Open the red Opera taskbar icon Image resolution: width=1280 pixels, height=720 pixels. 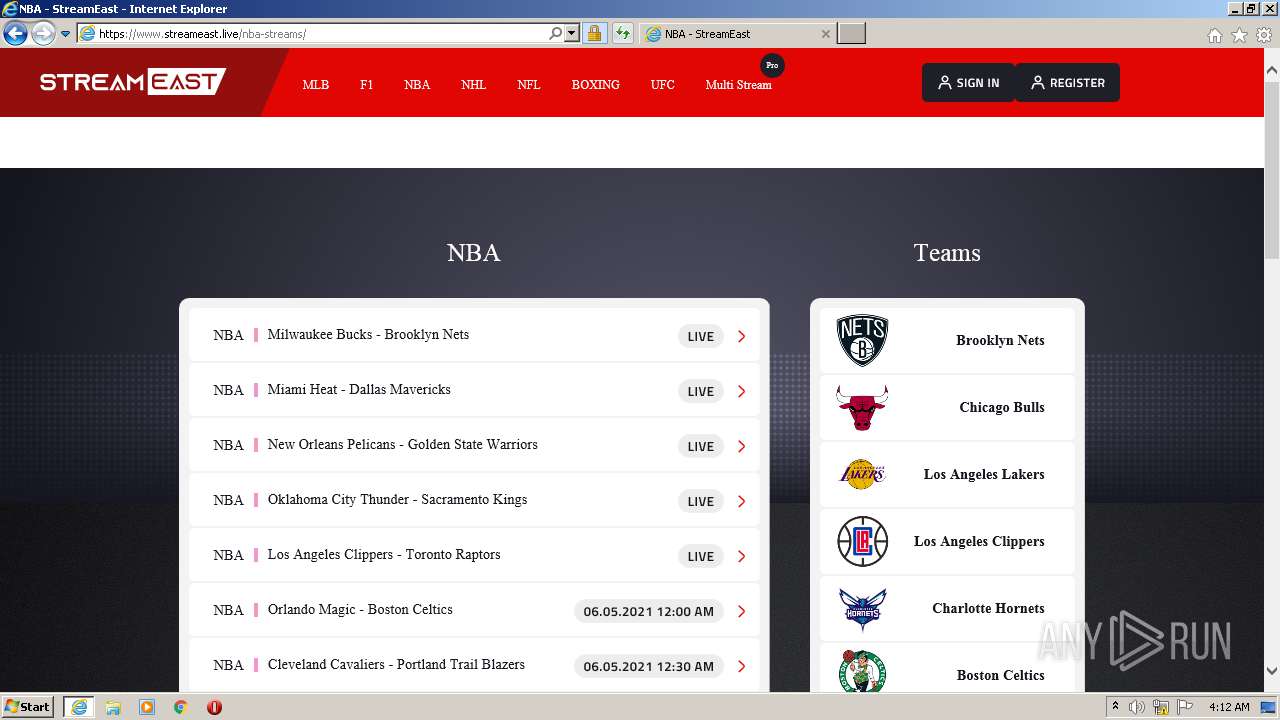pos(214,707)
